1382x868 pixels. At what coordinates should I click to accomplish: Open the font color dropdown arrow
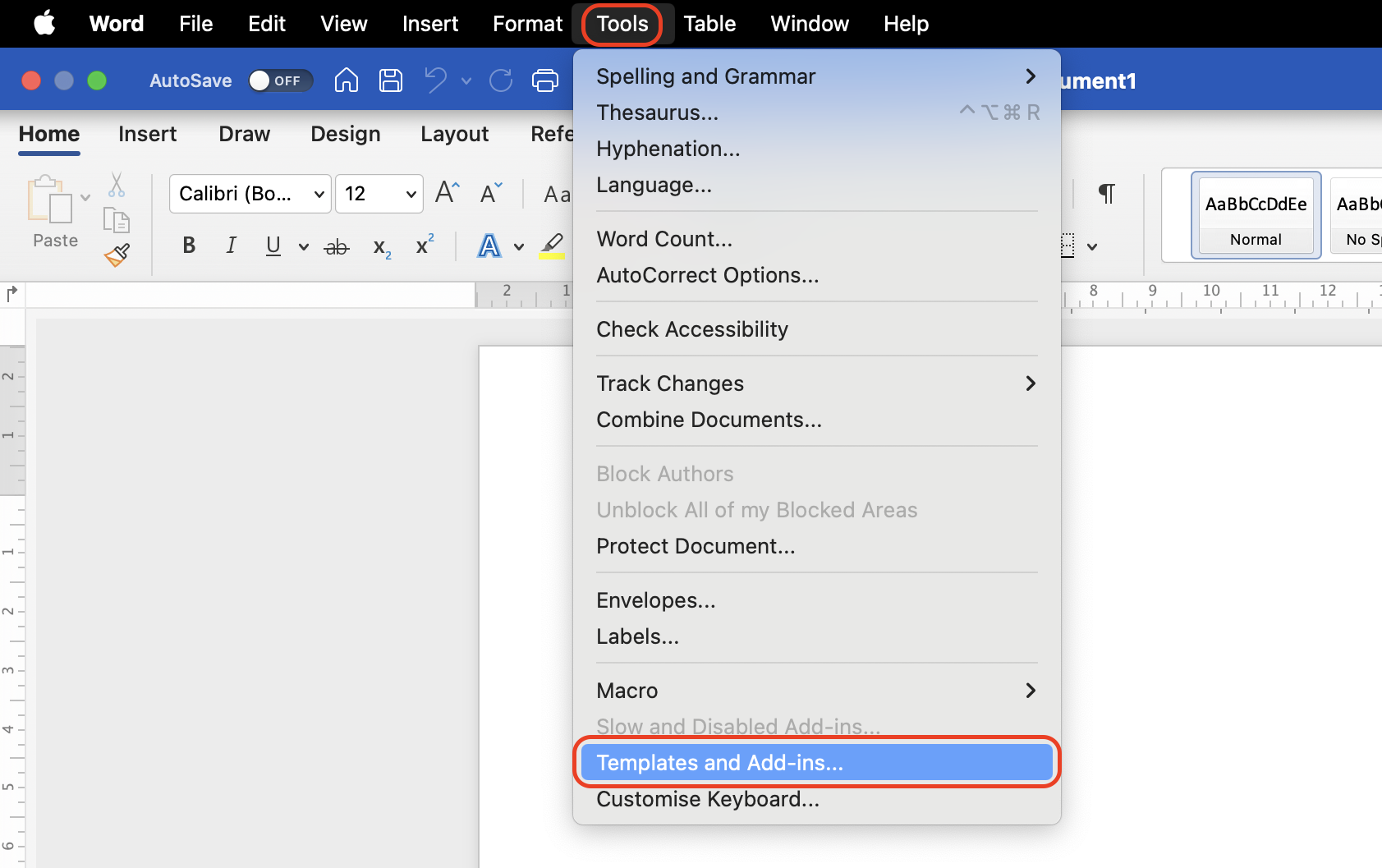click(518, 246)
